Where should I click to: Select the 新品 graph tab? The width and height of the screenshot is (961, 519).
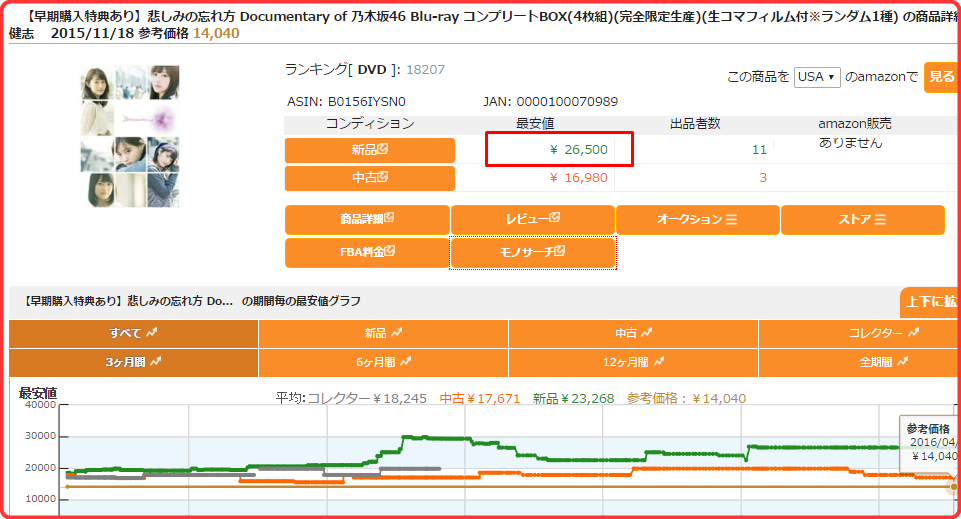click(383, 333)
